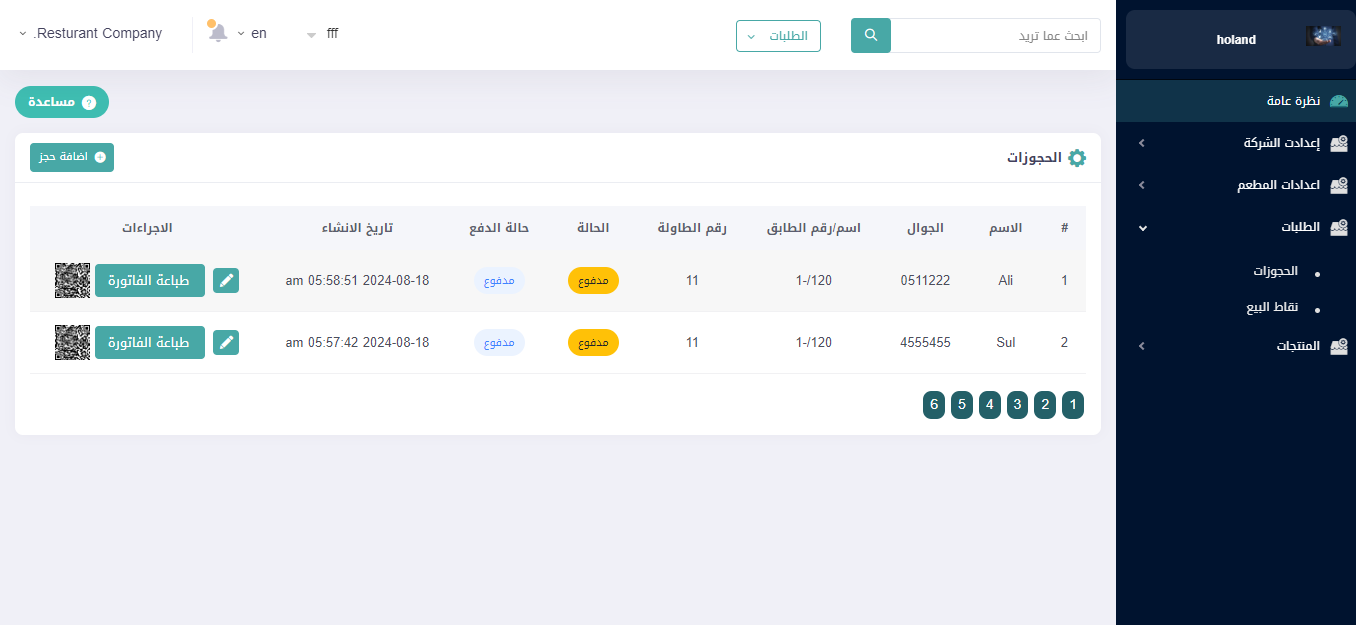This screenshot has height=625, width=1356.
Task: Click the مساعدة help button
Action: point(62,102)
